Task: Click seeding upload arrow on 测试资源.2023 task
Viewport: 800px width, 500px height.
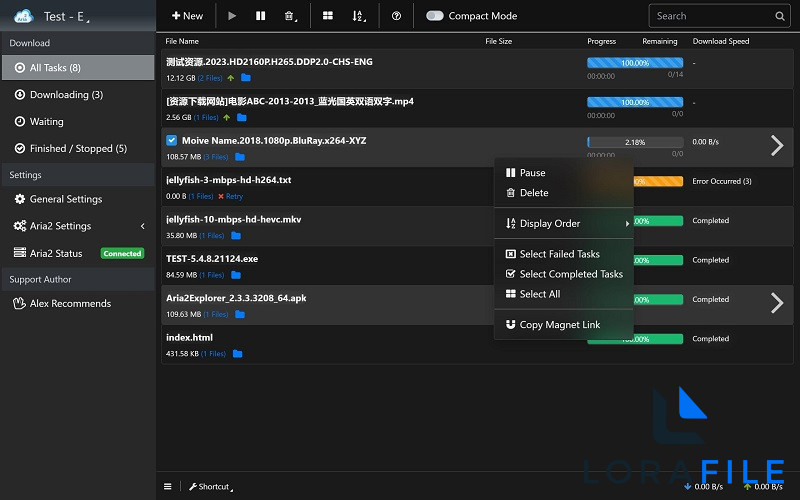Action: [231, 78]
